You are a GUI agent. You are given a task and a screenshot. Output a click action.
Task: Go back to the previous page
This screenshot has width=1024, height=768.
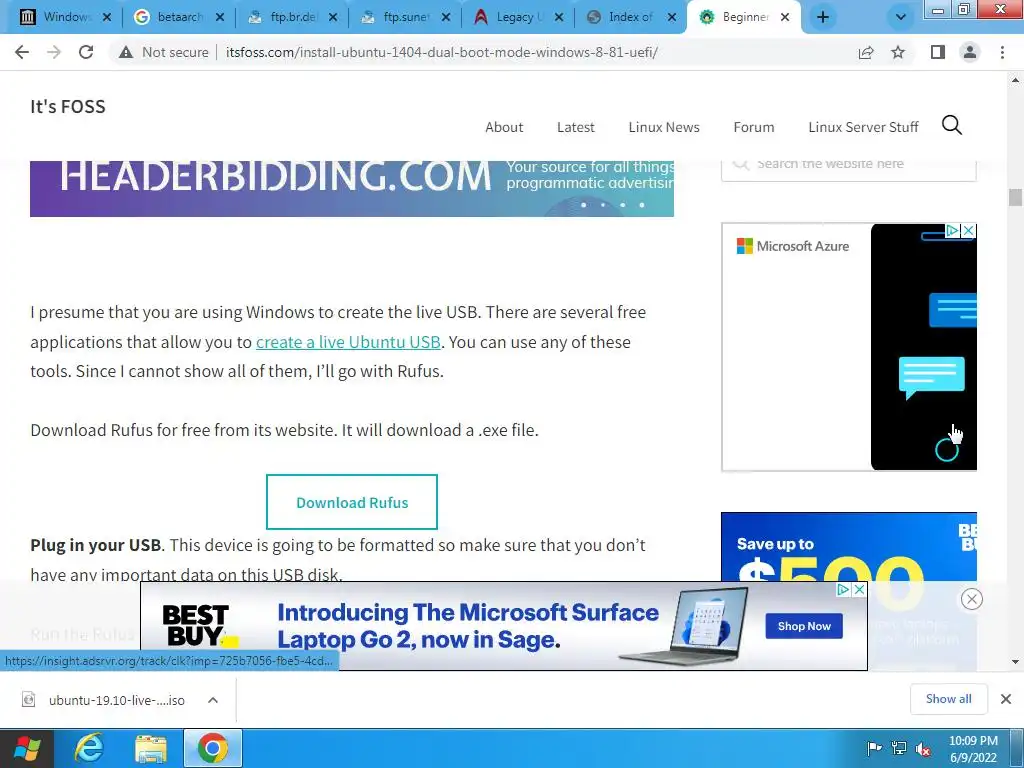[22, 52]
